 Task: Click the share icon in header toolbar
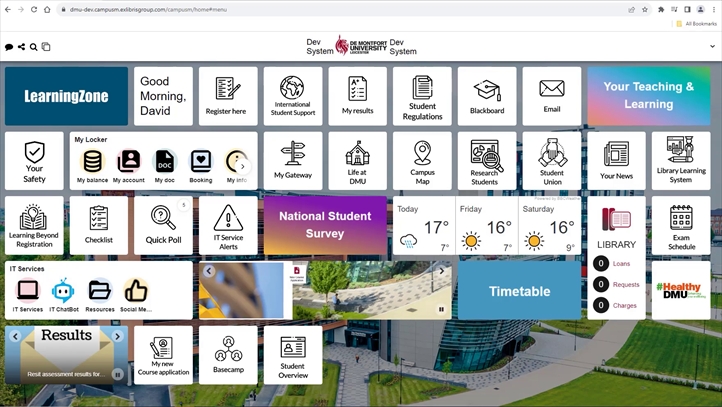pyautogui.click(x=21, y=47)
